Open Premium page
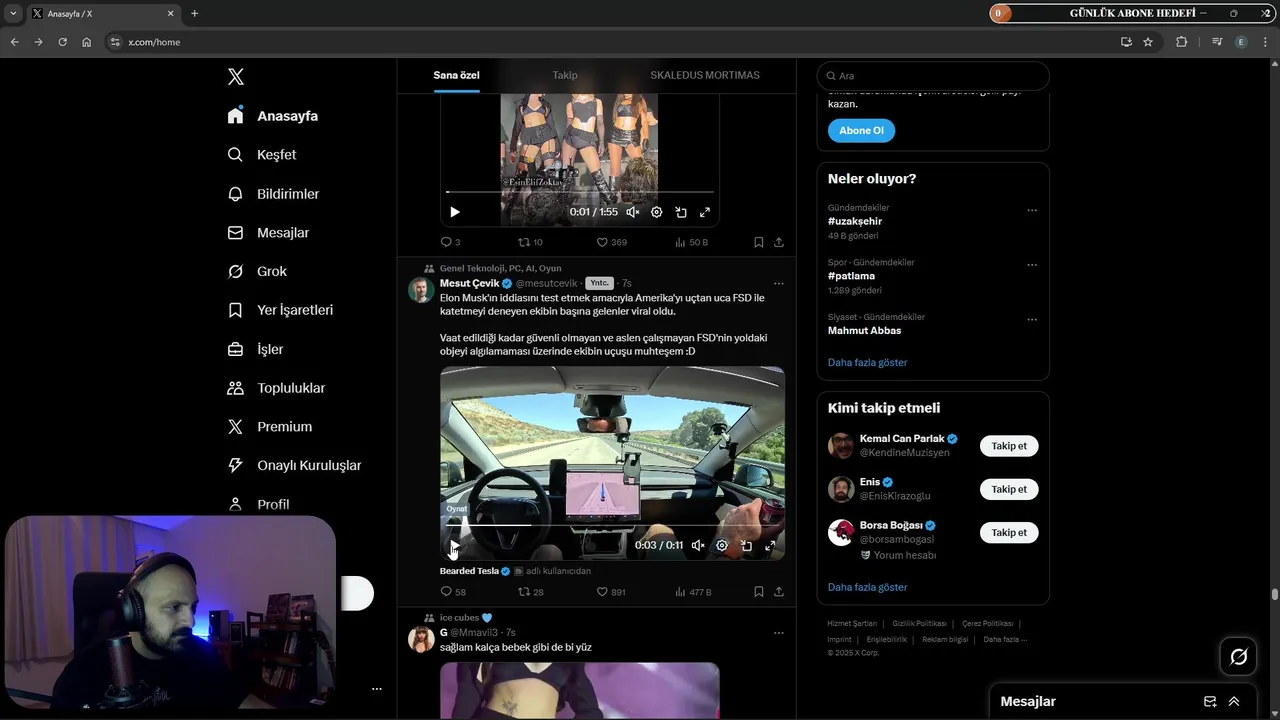 (270, 427)
